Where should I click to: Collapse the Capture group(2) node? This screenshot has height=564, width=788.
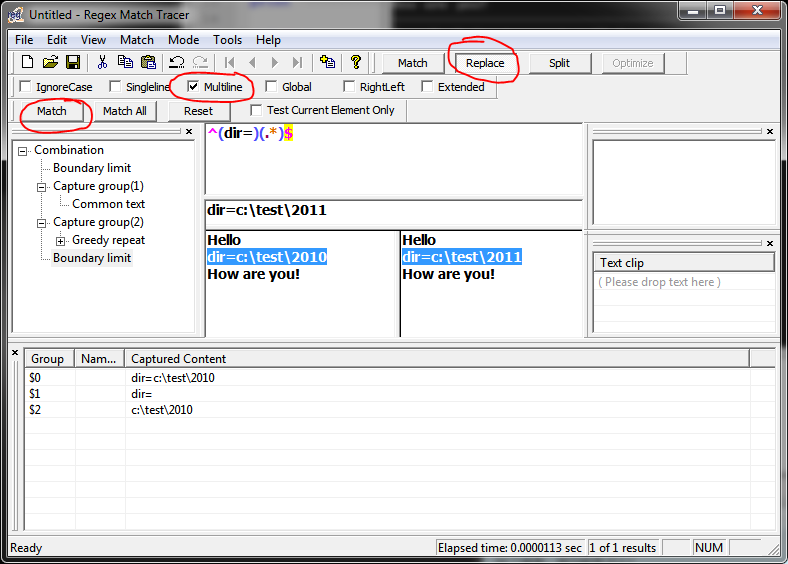click(x=42, y=223)
